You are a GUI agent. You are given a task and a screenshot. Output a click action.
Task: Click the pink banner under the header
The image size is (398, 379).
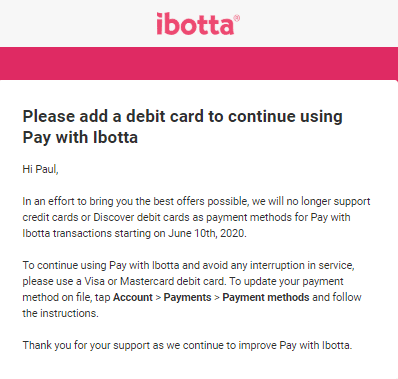point(199,63)
